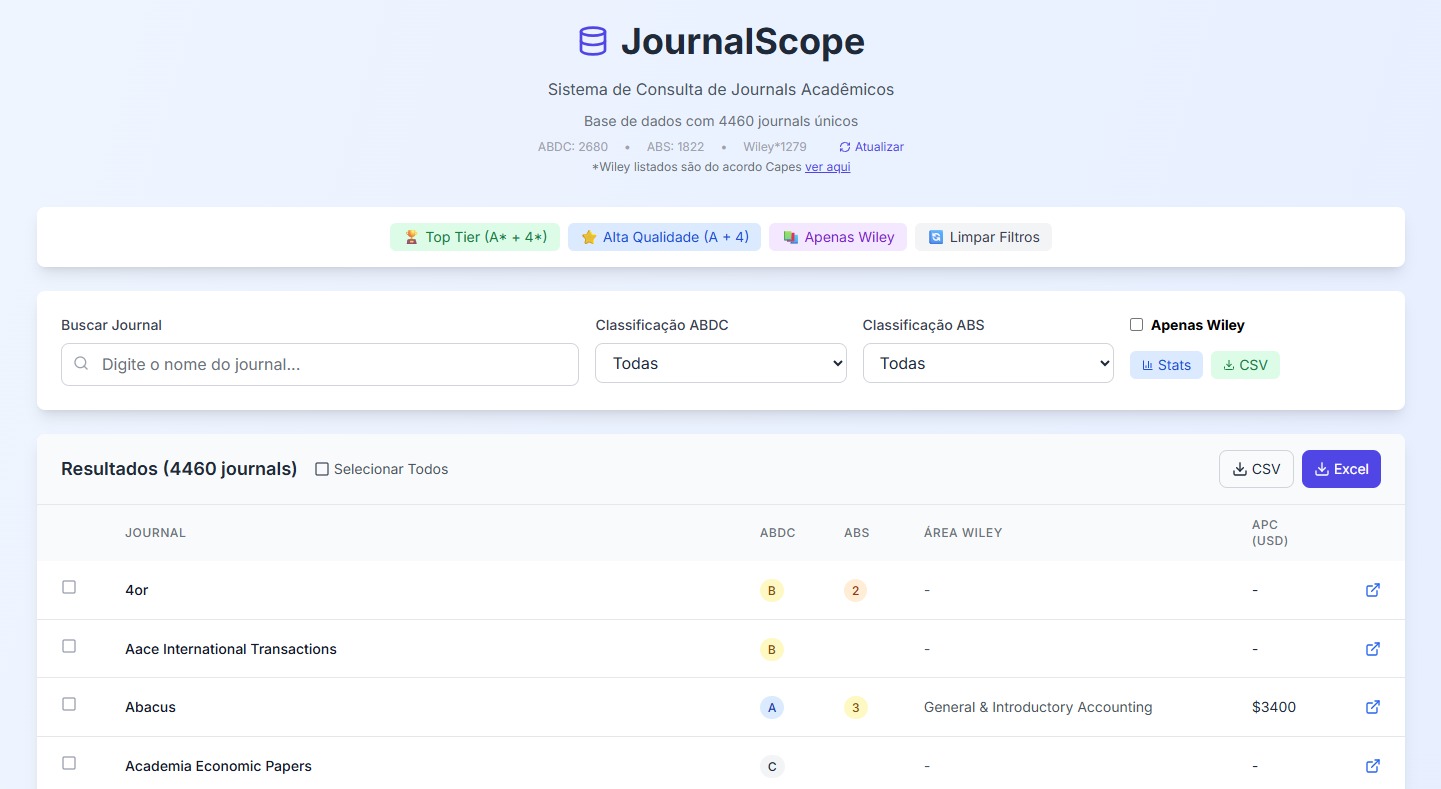1441x789 pixels.
Task: Open the Classificação ABDC dropdown
Action: (x=721, y=363)
